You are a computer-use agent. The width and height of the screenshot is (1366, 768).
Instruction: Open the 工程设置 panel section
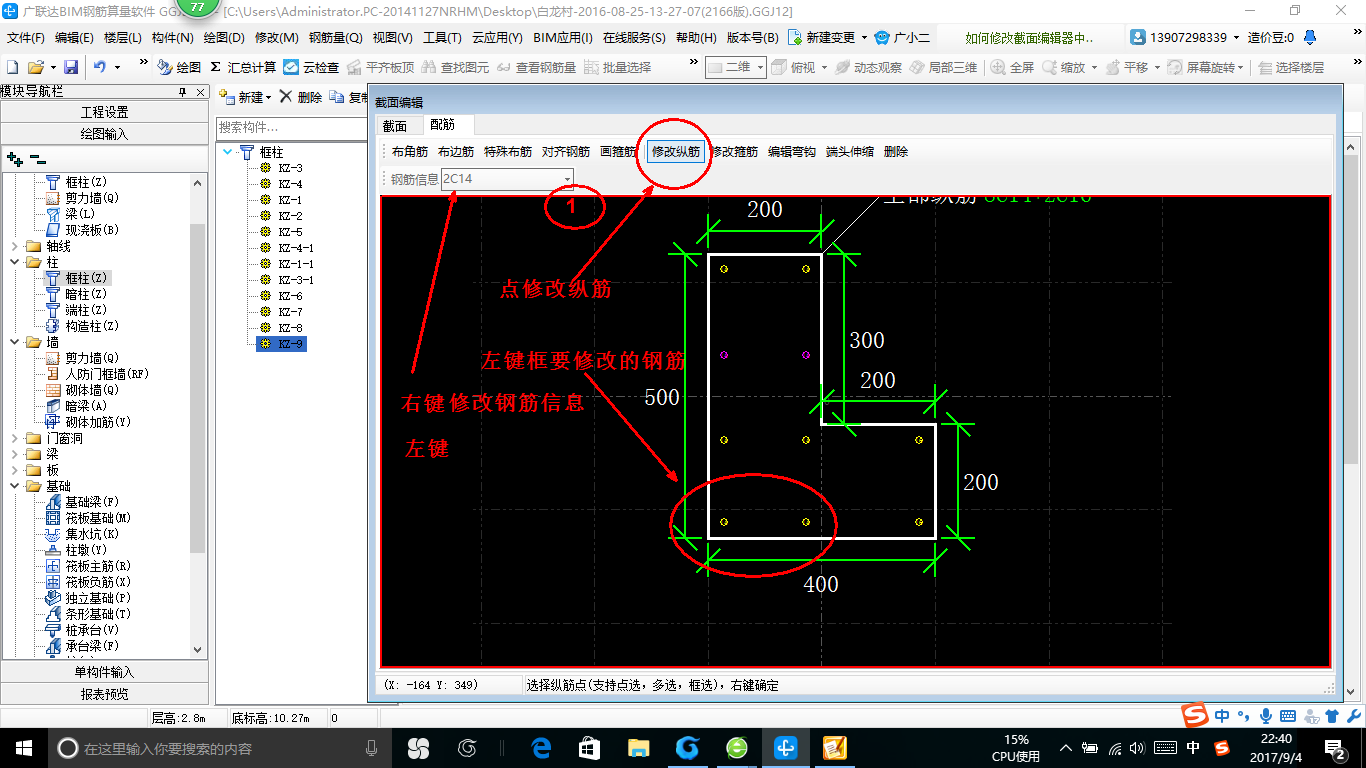tap(105, 112)
